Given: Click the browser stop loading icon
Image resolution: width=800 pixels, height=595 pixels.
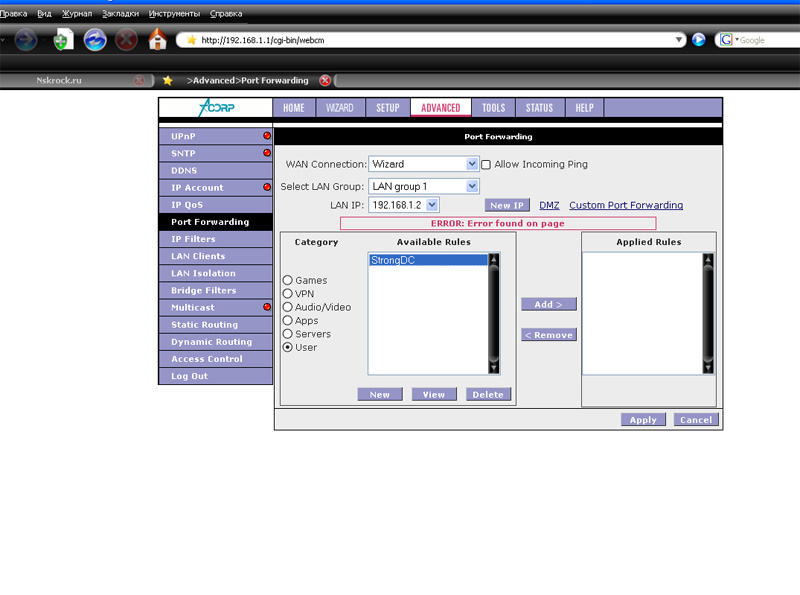Looking at the screenshot, I should point(126,40).
